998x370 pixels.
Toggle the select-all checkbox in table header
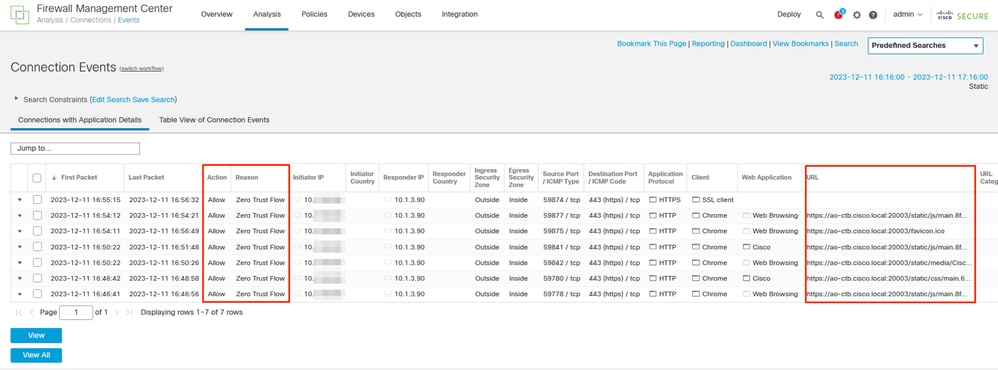point(37,178)
